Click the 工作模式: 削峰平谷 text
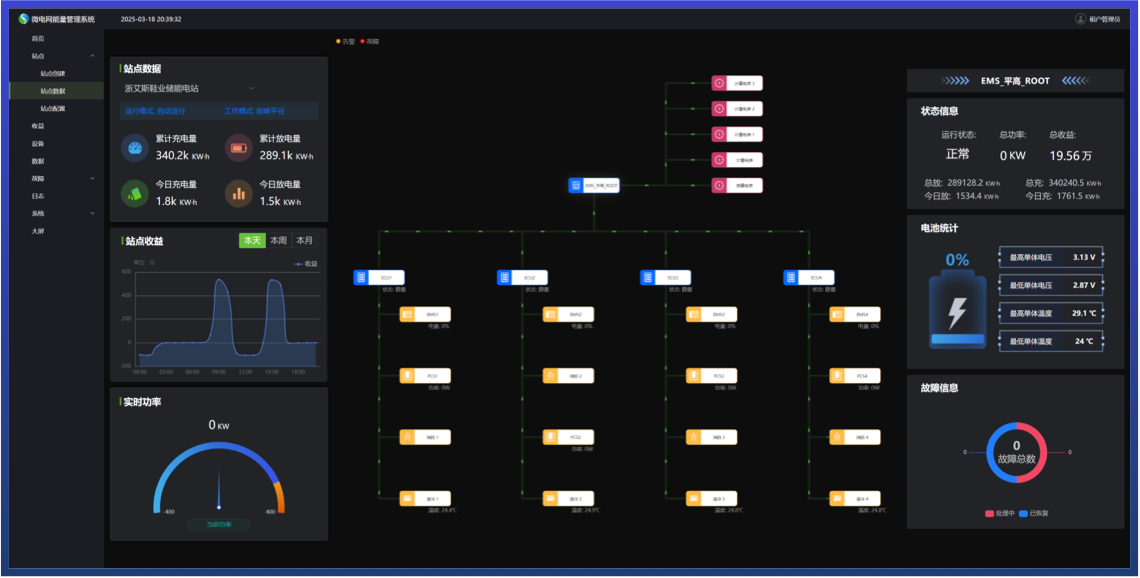Viewport: 1140px width, 578px height. [254, 111]
